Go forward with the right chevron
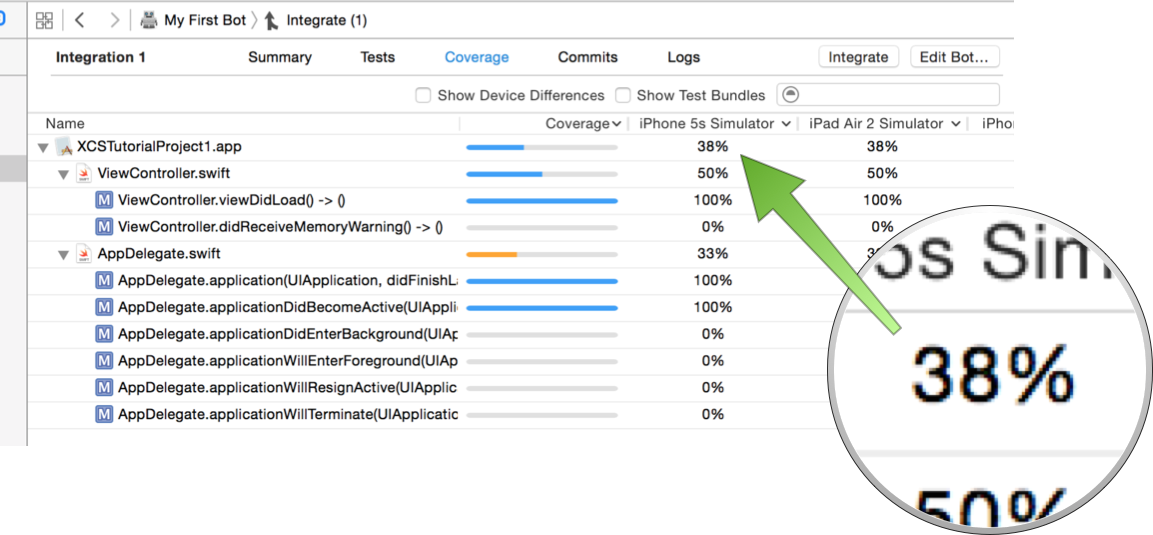The image size is (1153, 535). (114, 21)
